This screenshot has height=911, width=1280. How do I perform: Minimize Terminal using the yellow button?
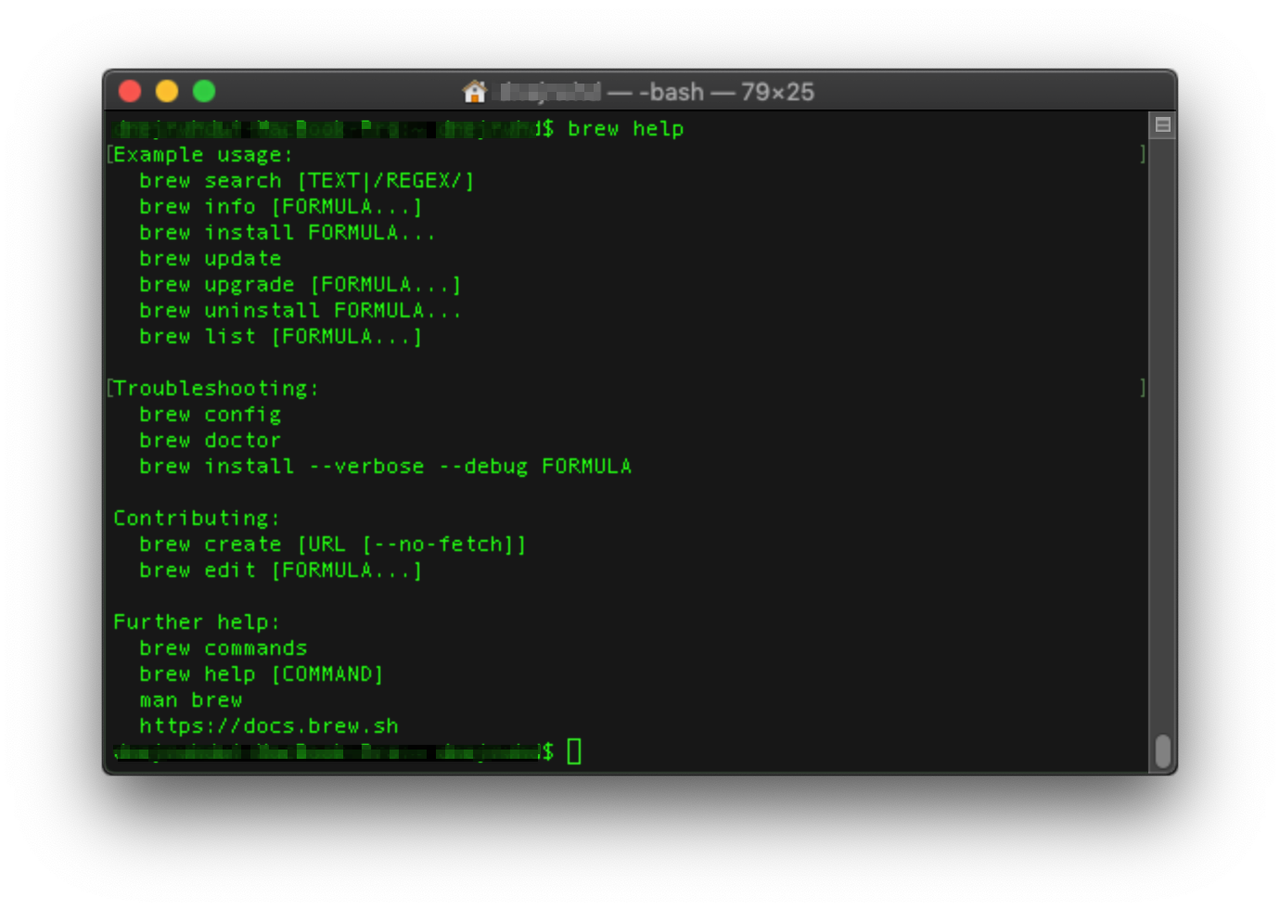pyautogui.click(x=167, y=92)
